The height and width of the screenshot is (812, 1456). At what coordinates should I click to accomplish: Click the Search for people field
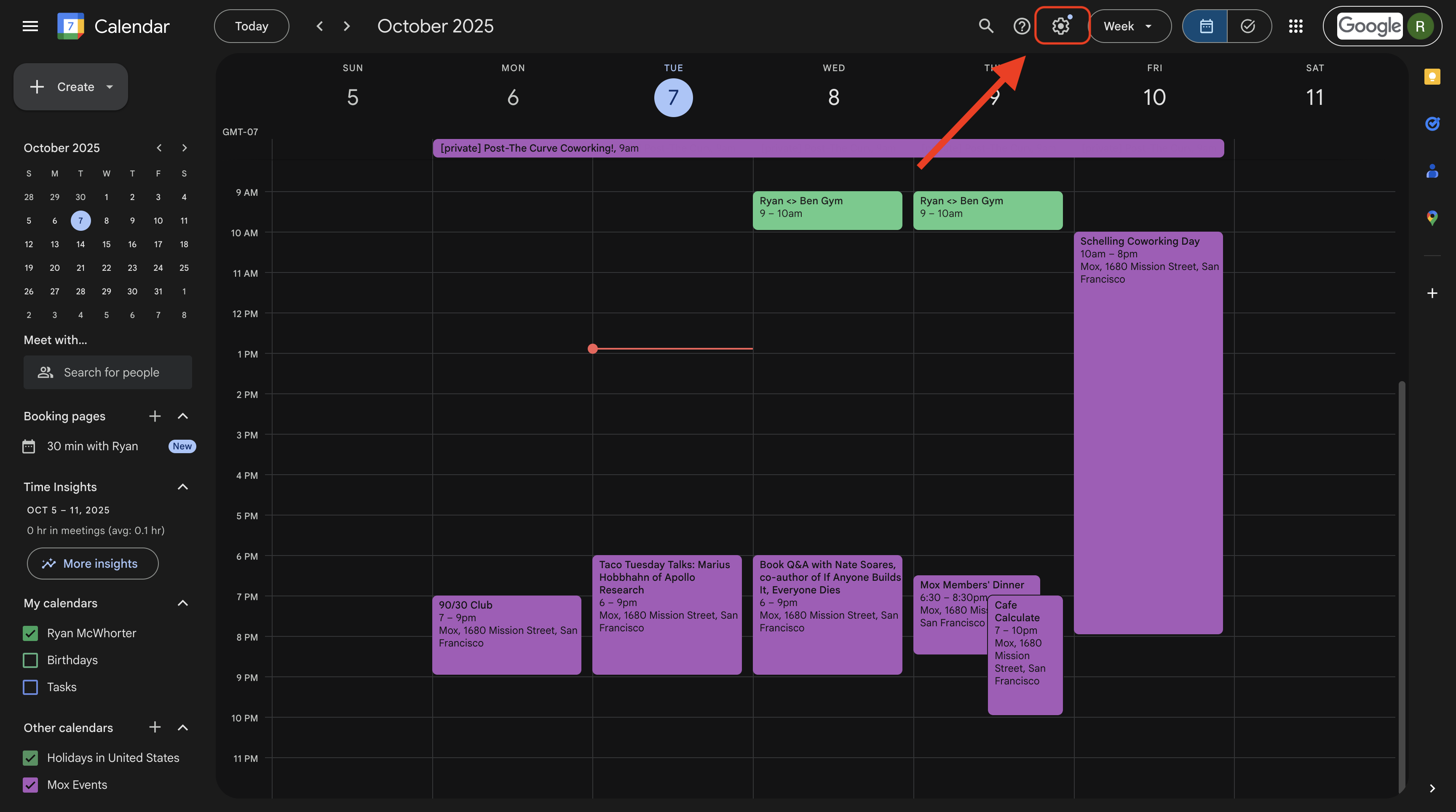(x=108, y=372)
